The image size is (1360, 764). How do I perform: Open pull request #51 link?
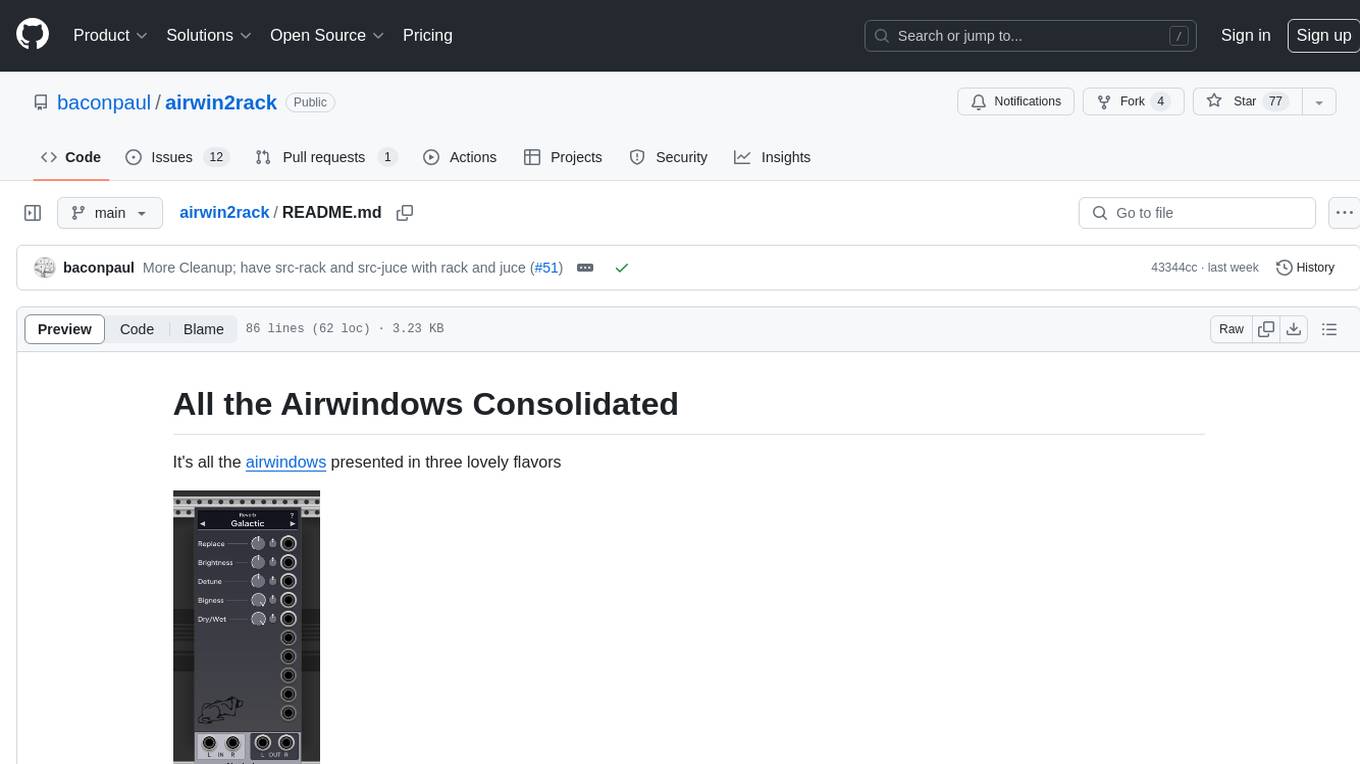click(546, 268)
